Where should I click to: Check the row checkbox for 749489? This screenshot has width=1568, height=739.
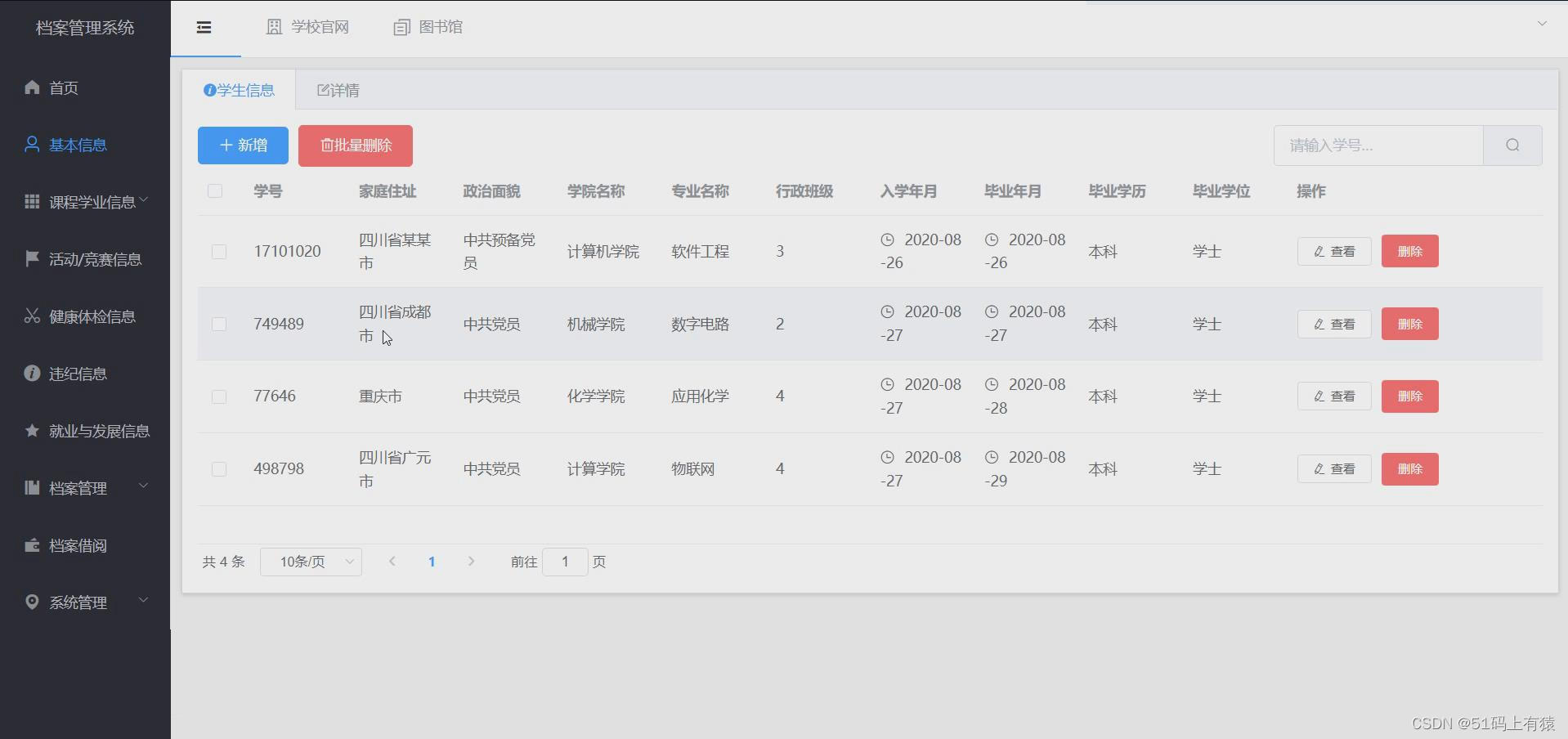pos(219,324)
